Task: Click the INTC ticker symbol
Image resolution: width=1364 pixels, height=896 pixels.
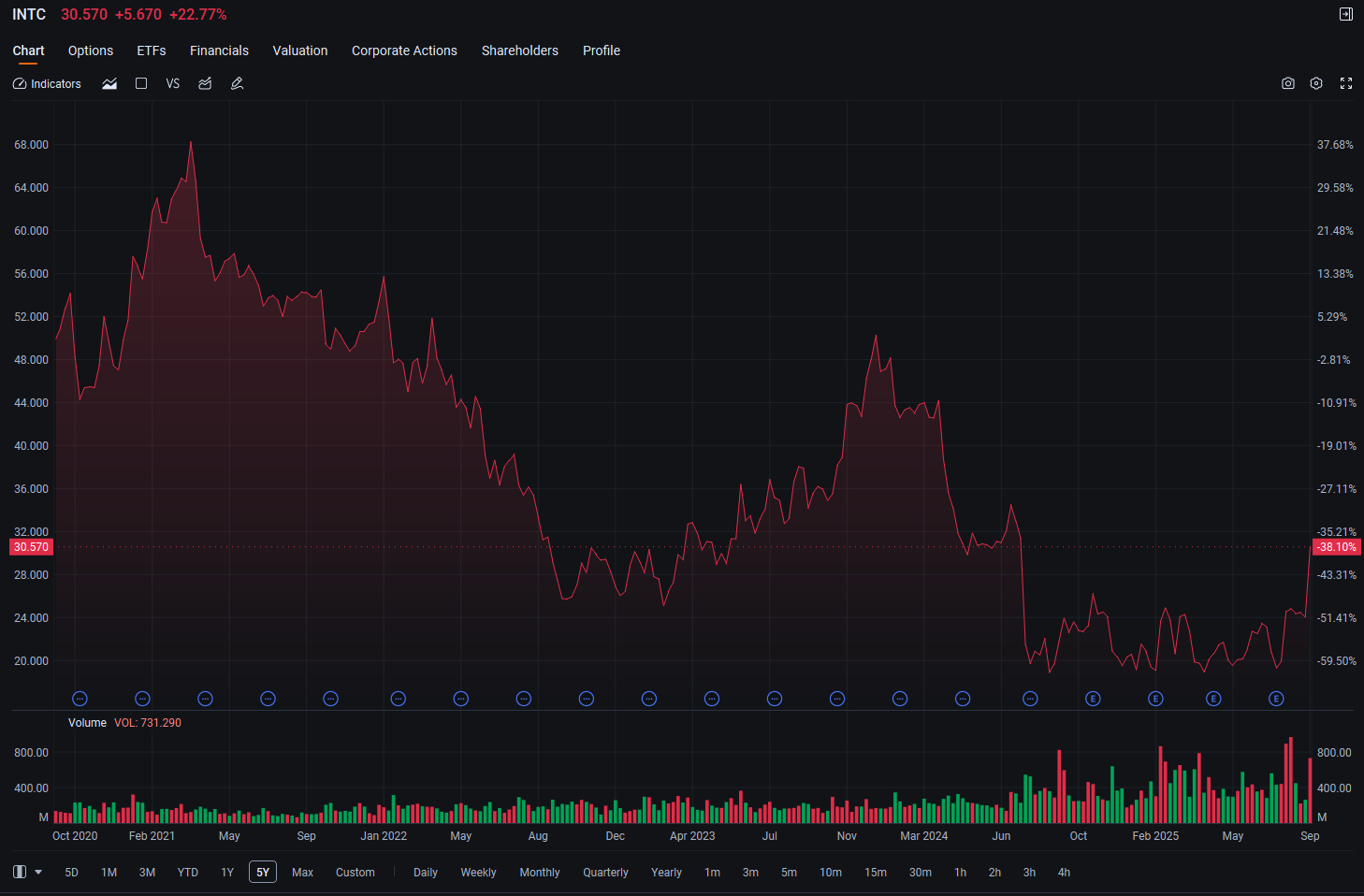Action: coord(29,14)
